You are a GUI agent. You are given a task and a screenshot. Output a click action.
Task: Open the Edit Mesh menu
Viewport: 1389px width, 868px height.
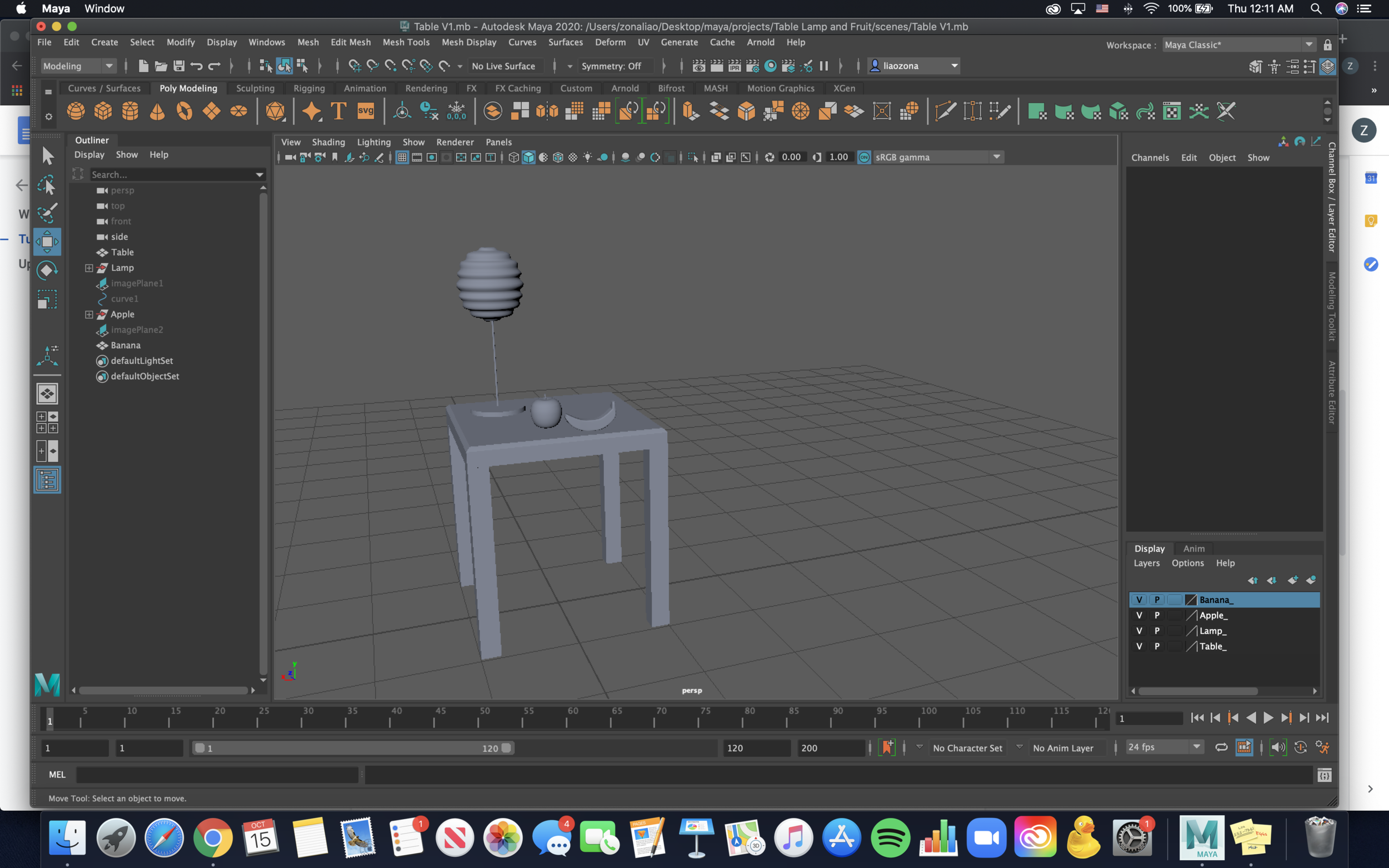coord(350,42)
